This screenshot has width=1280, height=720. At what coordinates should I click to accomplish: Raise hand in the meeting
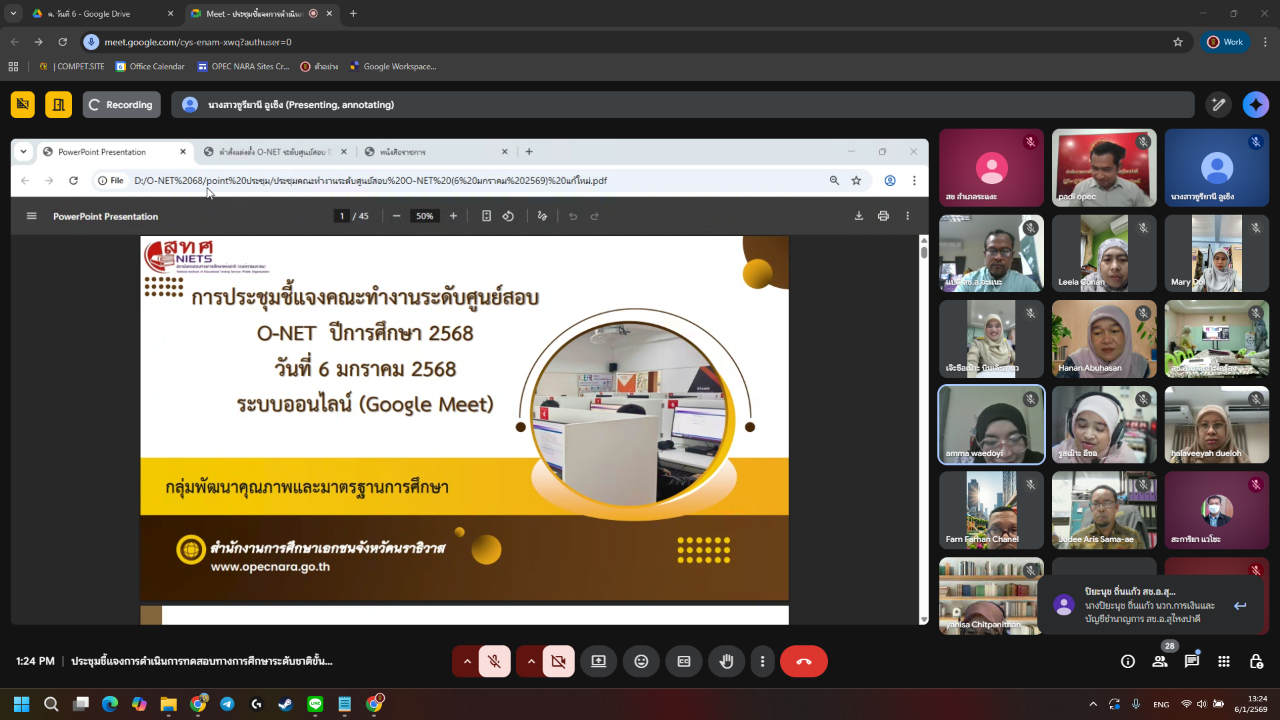click(727, 661)
